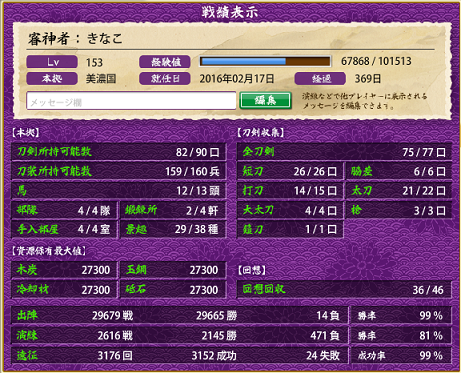Click the 演練 losses value 471 負

[325, 335]
